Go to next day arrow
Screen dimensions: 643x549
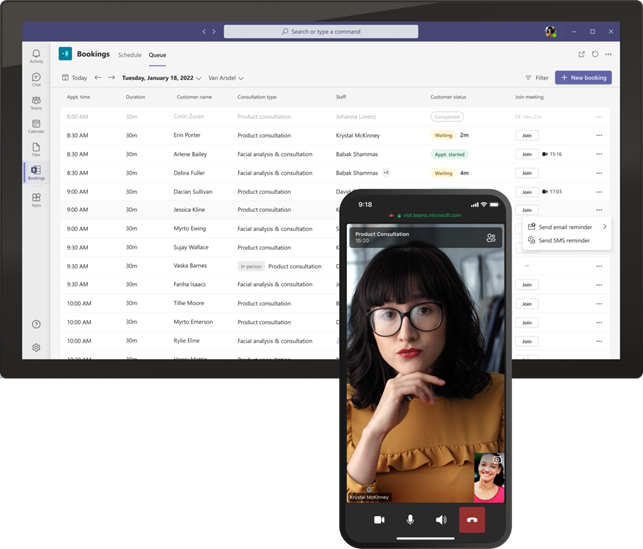pyautogui.click(x=112, y=77)
